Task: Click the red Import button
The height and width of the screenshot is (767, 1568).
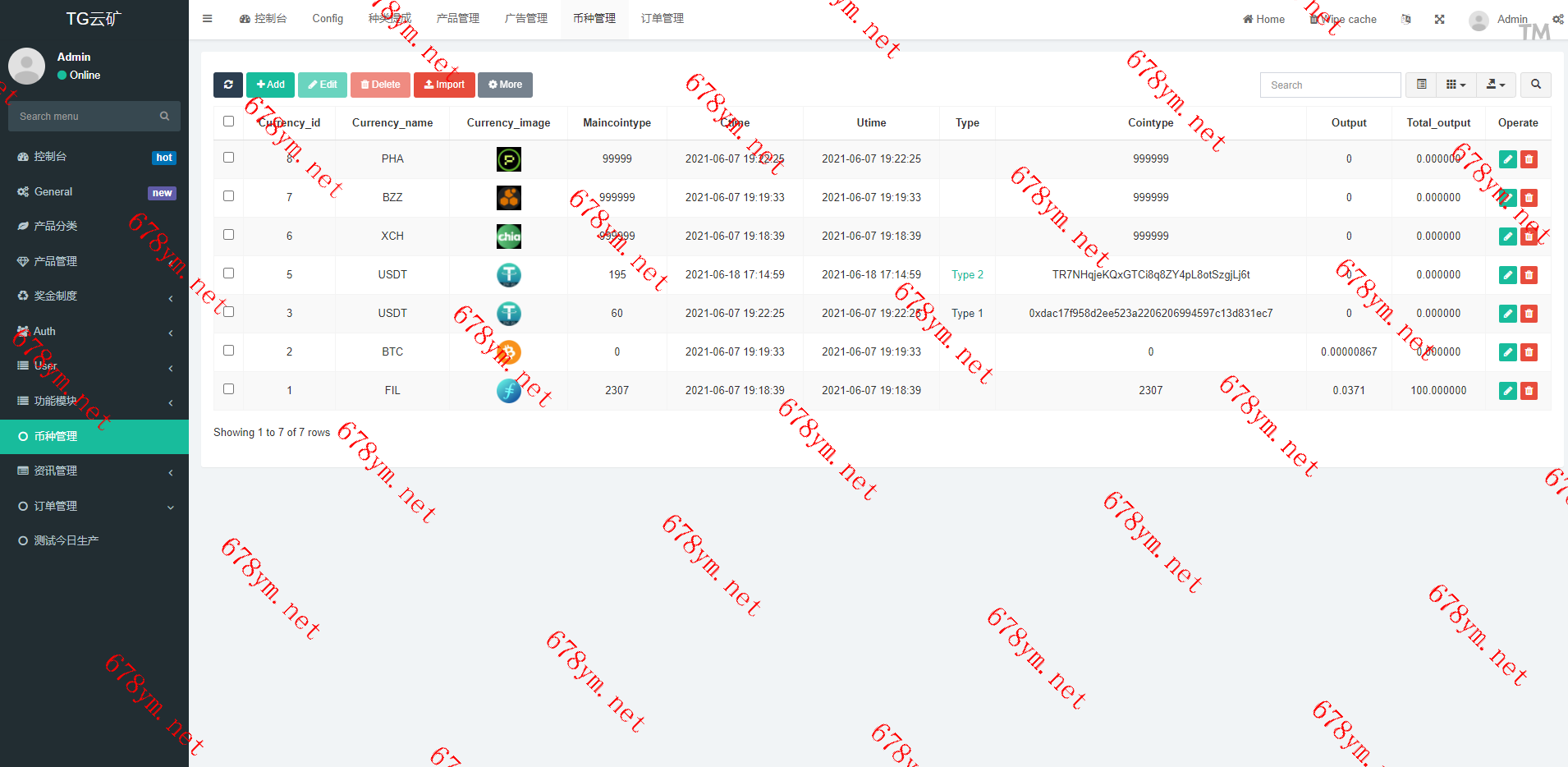Action: (444, 85)
